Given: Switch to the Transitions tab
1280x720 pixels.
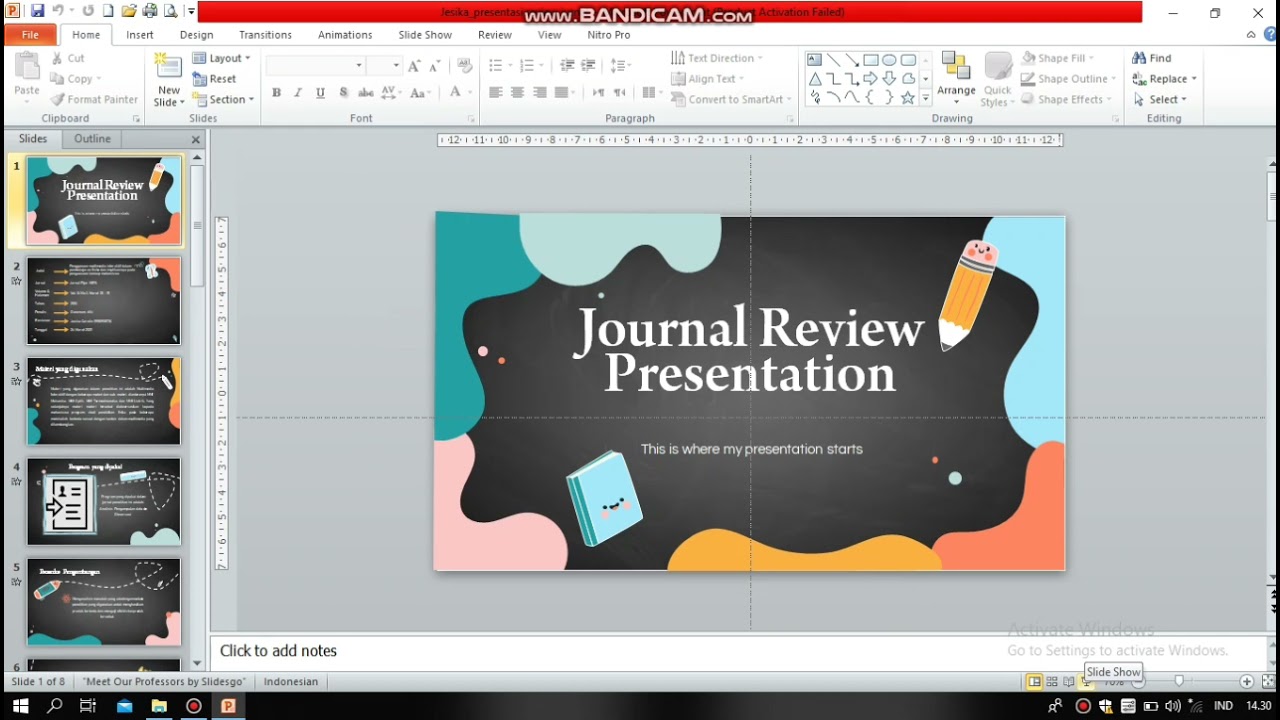Looking at the screenshot, I should point(265,34).
